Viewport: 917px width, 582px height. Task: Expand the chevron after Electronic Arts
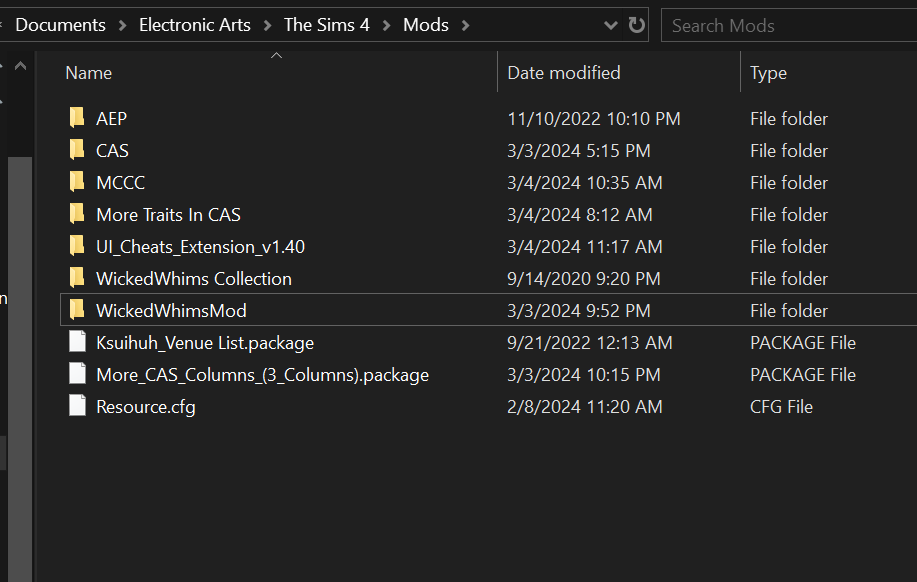268,25
